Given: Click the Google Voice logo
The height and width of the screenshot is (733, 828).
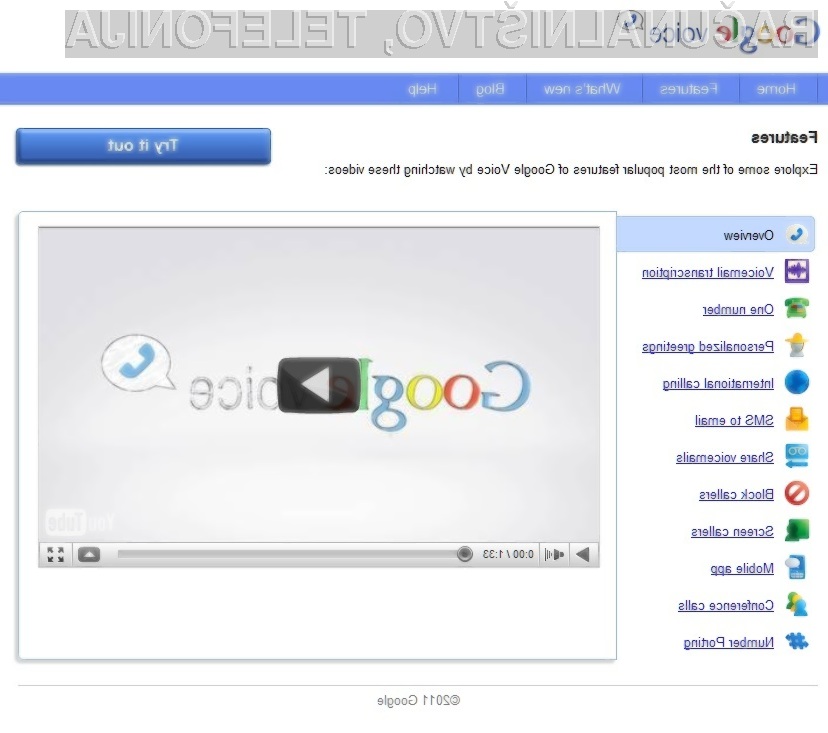Looking at the screenshot, I should (721, 33).
